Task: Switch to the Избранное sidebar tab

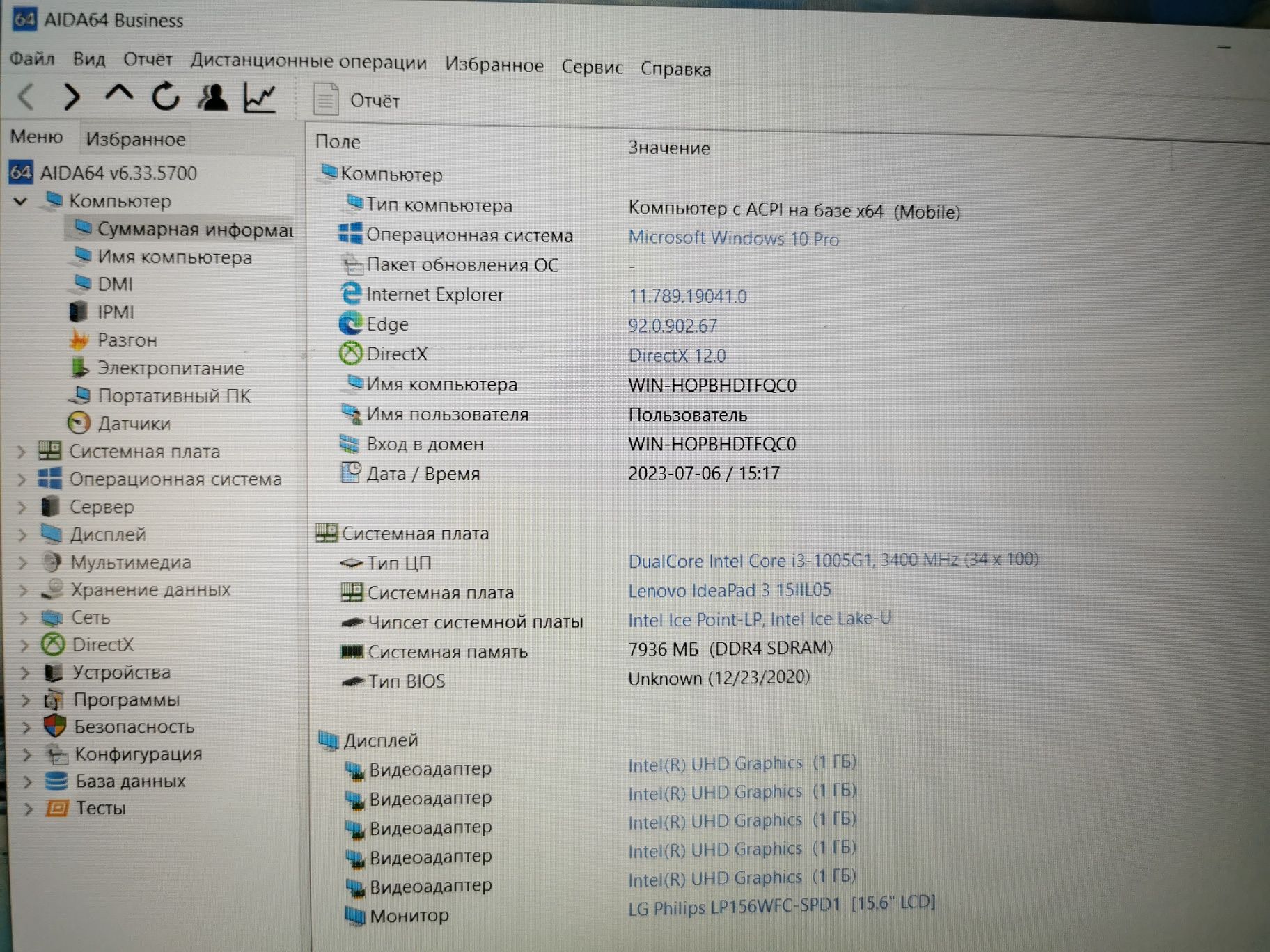Action: pos(135,139)
